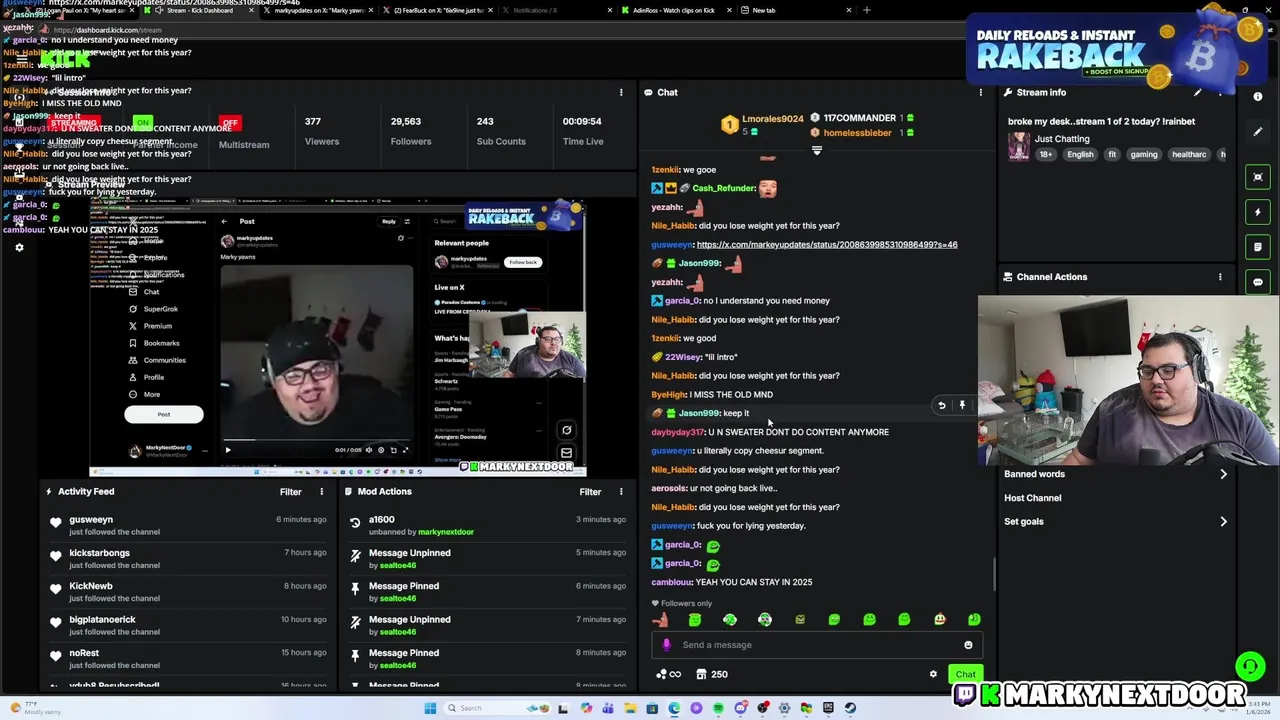Click the Cash_Refunder username in chat
1280x720 pixels.
click(x=723, y=188)
